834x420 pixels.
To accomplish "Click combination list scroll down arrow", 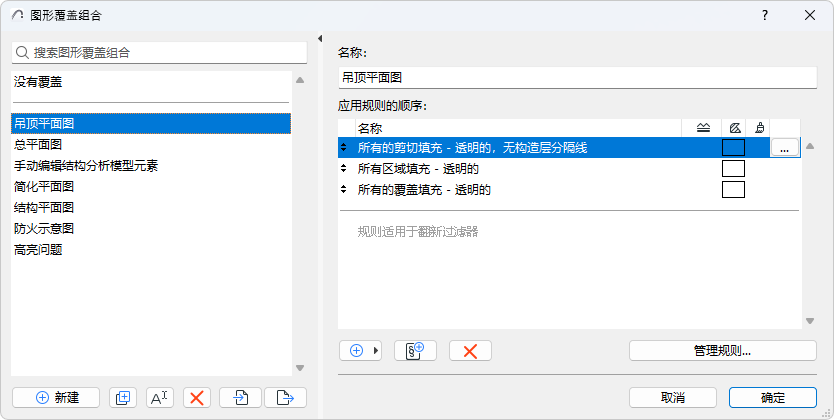I will click(300, 368).
